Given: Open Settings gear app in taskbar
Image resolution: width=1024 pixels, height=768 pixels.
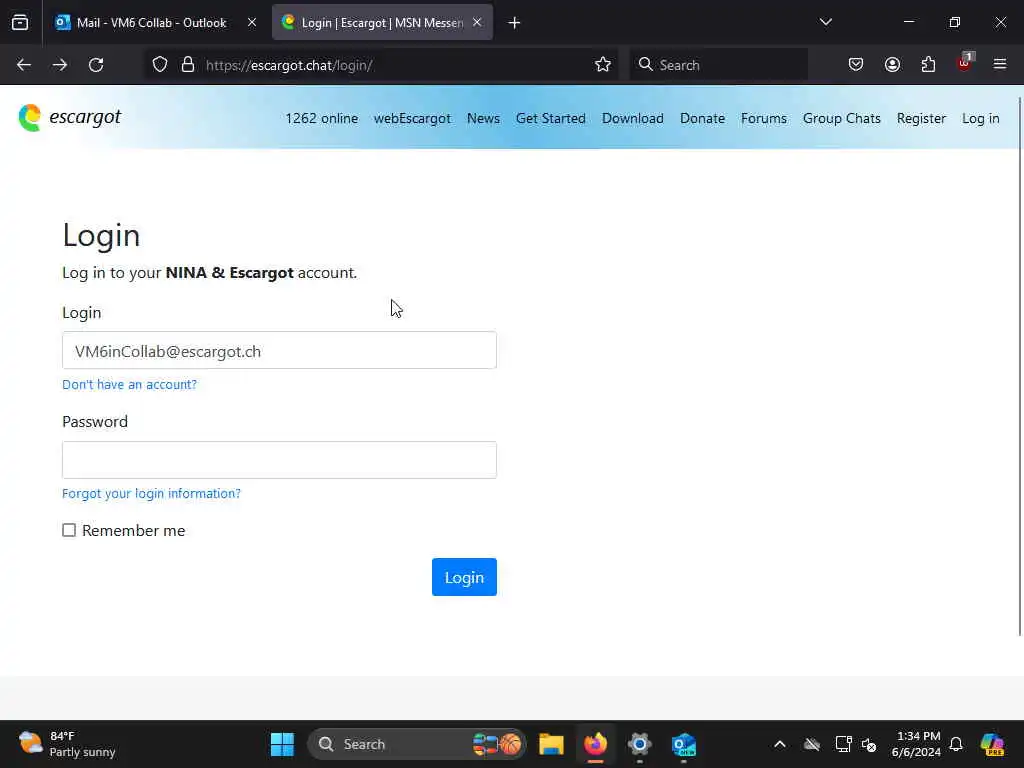Looking at the screenshot, I should (639, 744).
